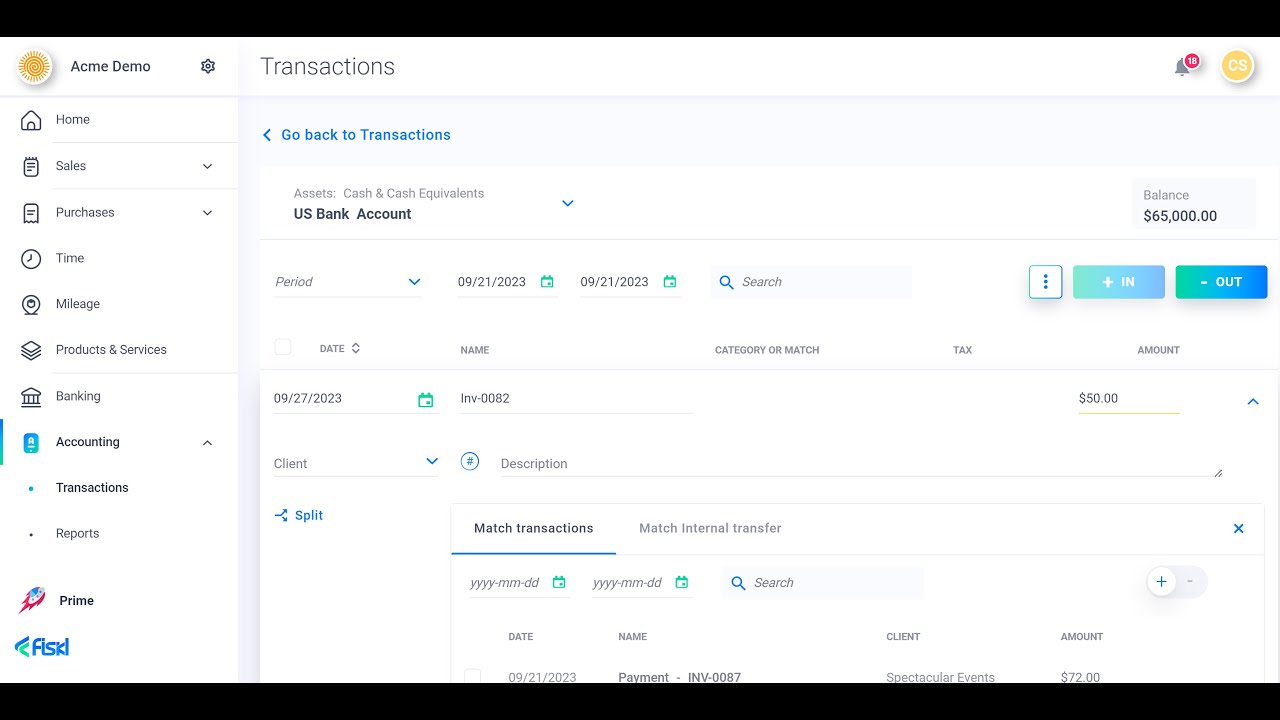
Task: Click the Accounting sidebar icon
Action: coord(31,442)
